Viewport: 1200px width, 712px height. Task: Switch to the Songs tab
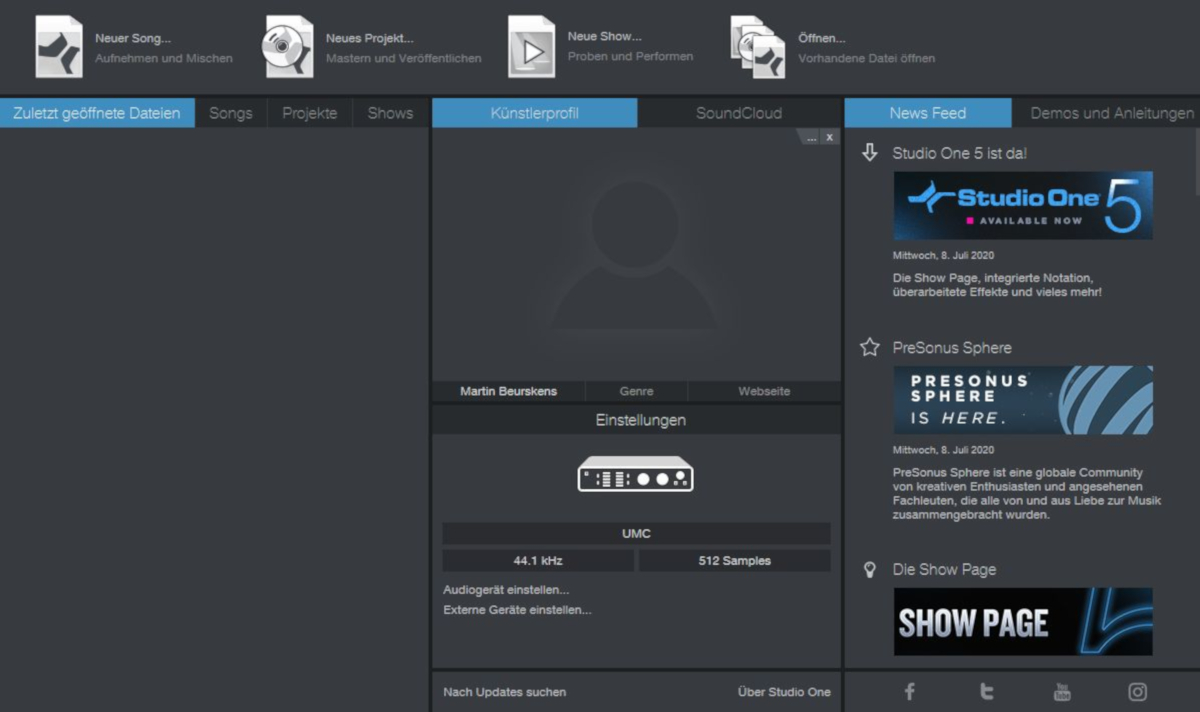pyautogui.click(x=231, y=113)
